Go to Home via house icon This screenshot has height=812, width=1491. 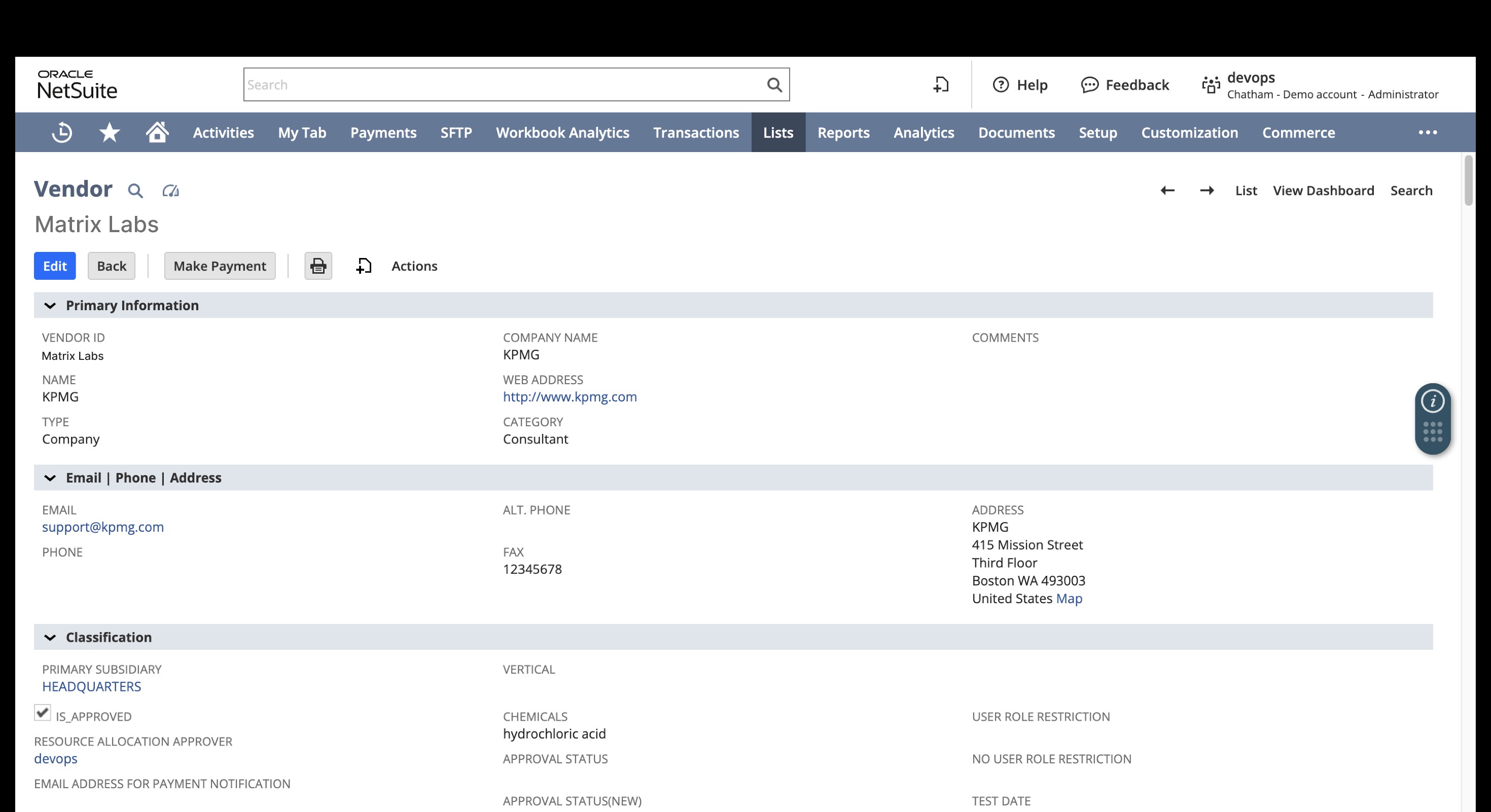coord(157,132)
